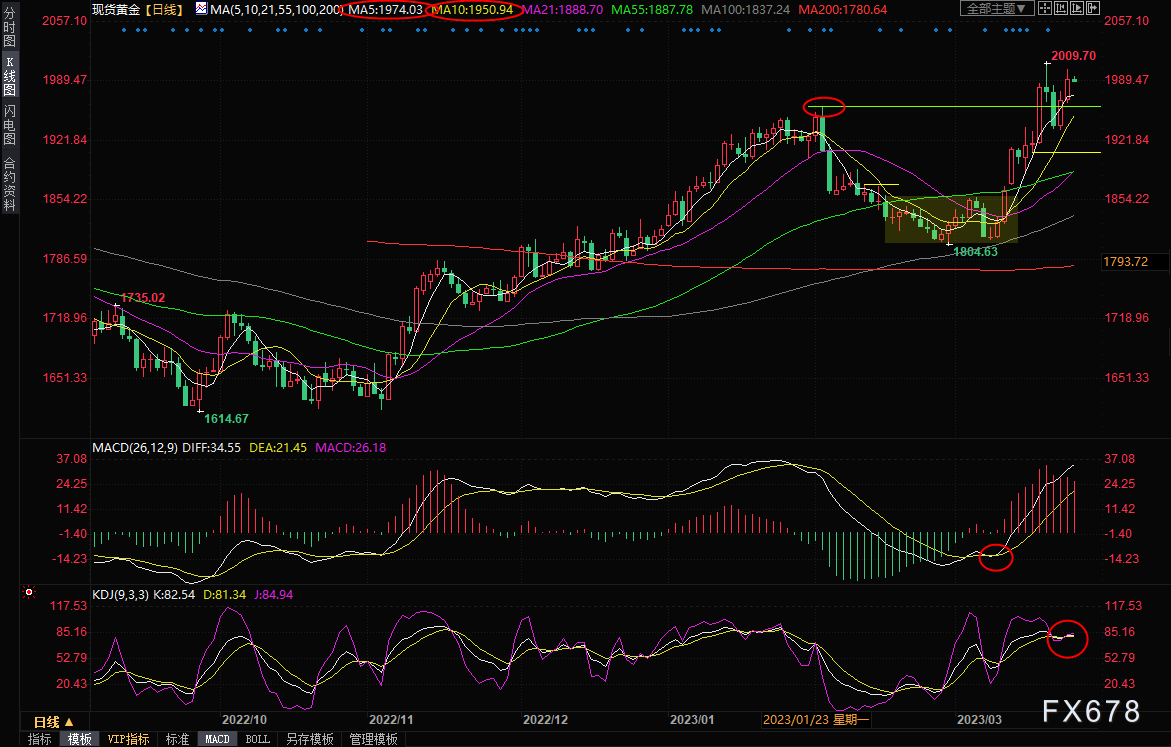Click the MA55:1887.78 value
Viewport: 1171px width, 747px height.
click(x=652, y=10)
